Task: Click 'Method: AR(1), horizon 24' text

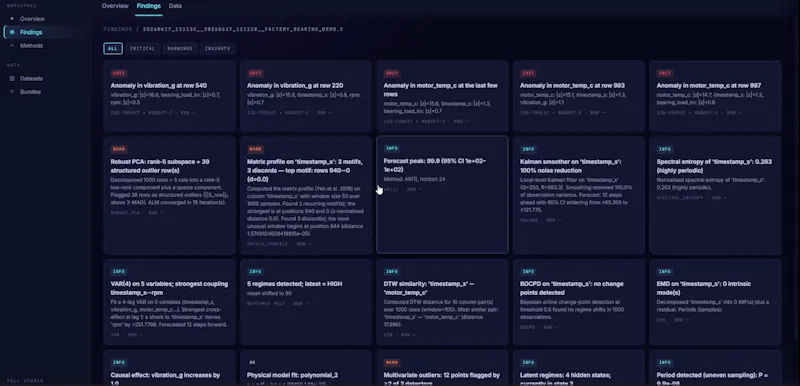Action: (x=414, y=179)
